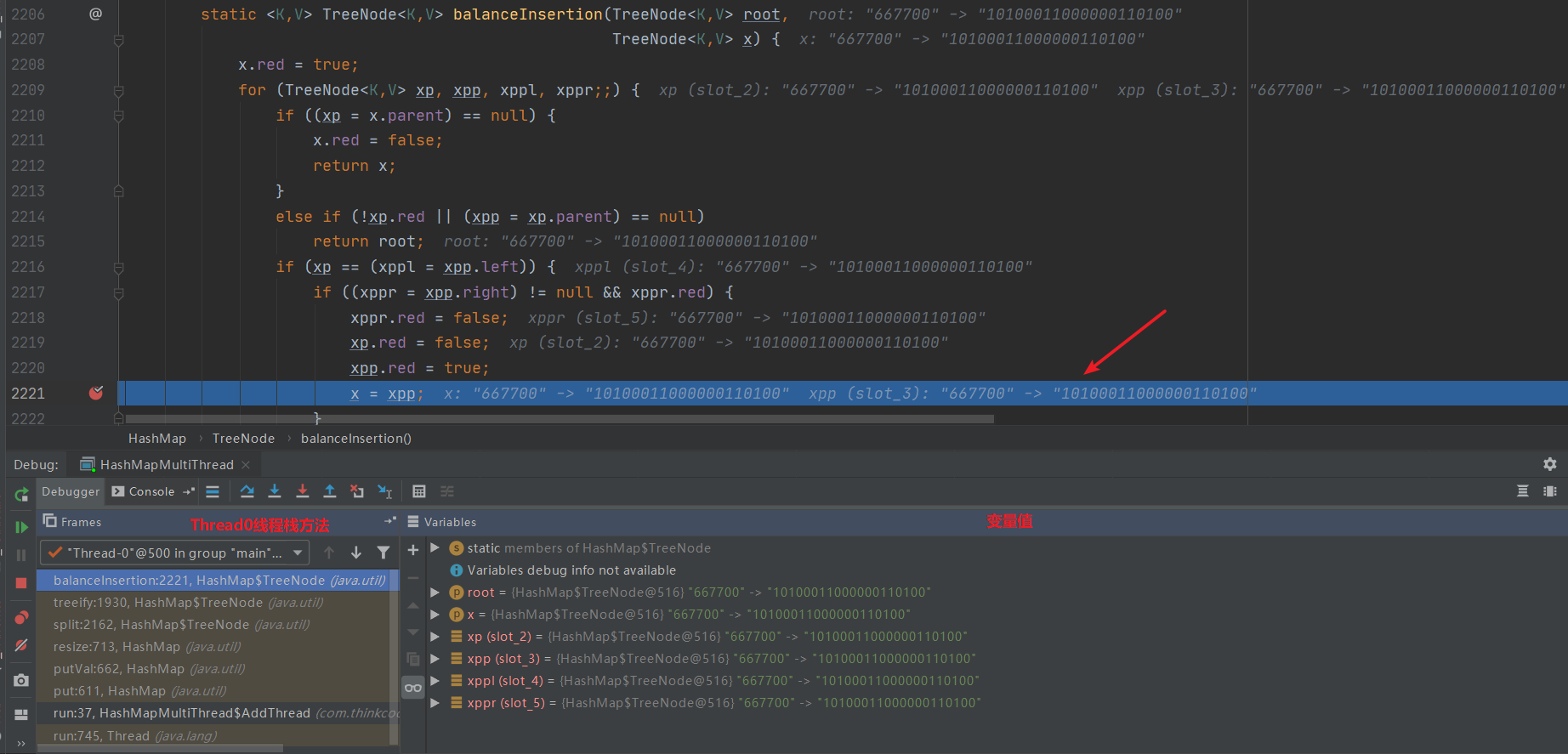Image resolution: width=1568 pixels, height=754 pixels.
Task: View breakpoints icon
Action: coord(21,617)
